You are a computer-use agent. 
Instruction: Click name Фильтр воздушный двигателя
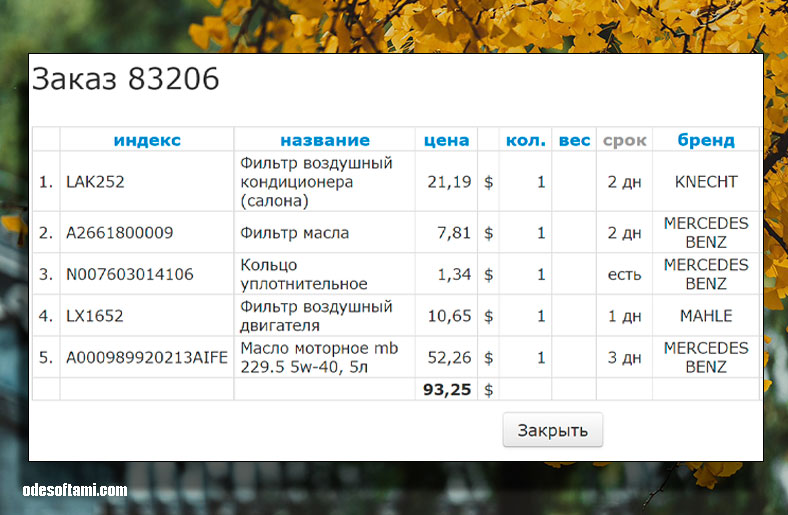pos(316,316)
